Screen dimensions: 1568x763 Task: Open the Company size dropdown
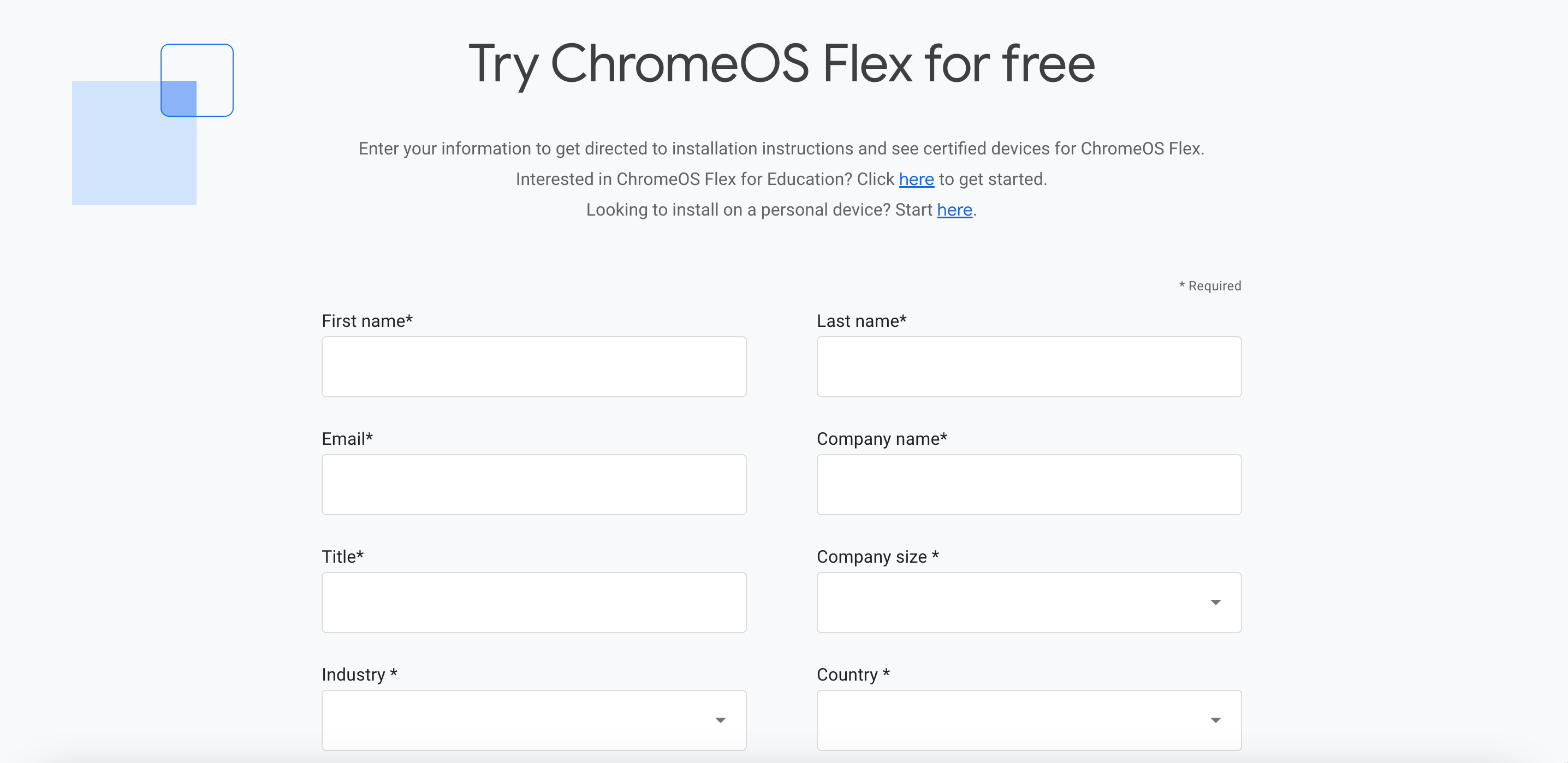pos(1011,603)
